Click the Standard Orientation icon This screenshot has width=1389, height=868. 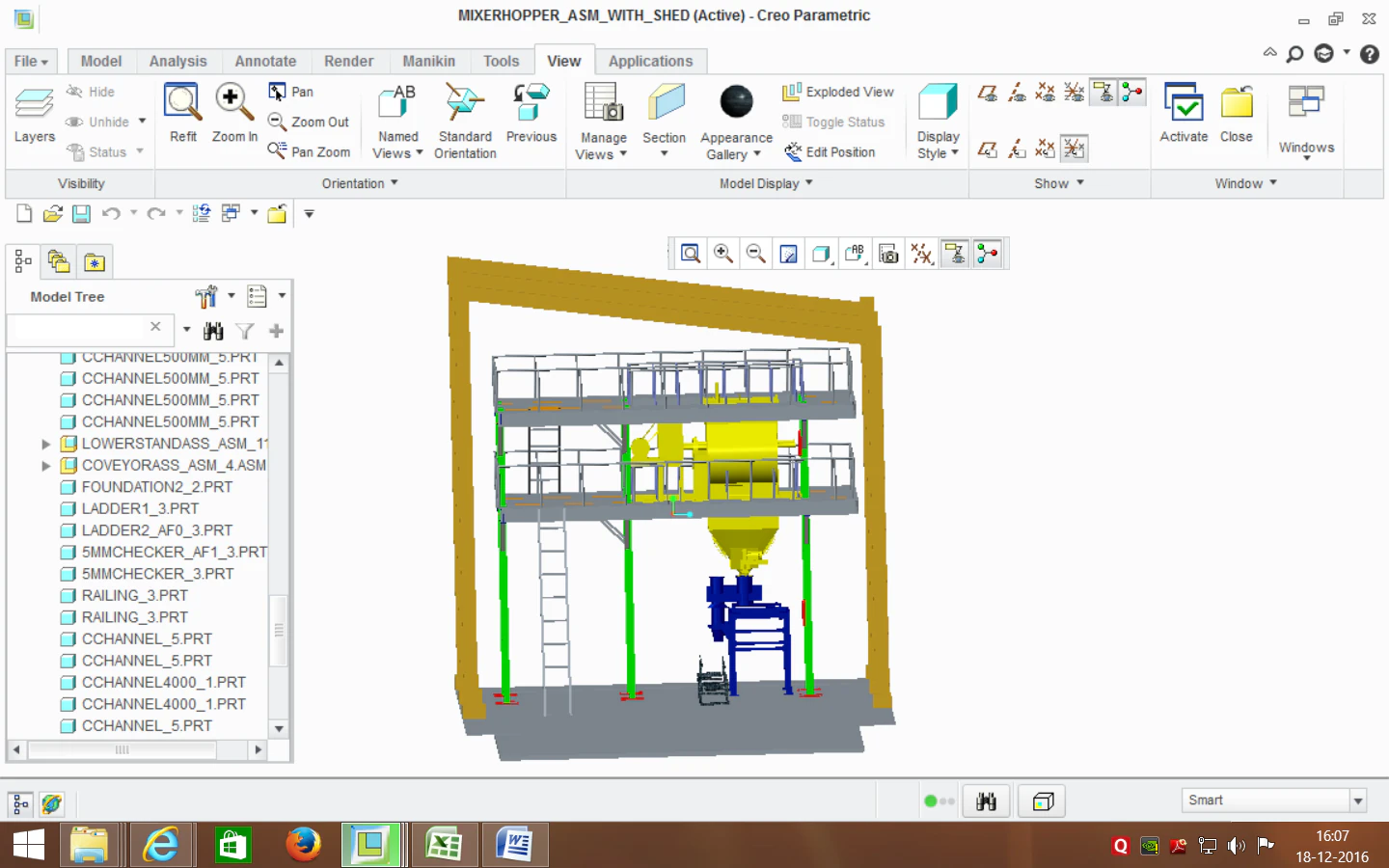pyautogui.click(x=465, y=102)
